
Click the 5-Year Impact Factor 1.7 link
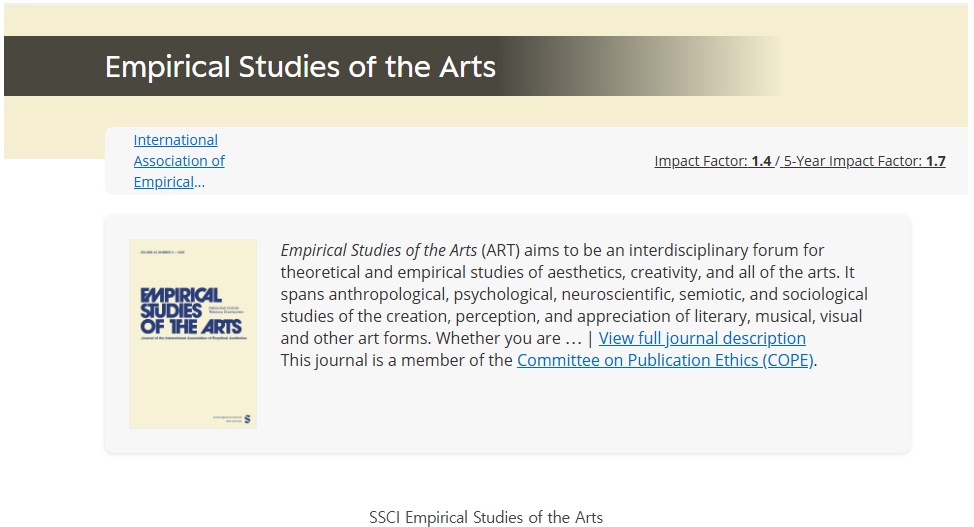click(x=864, y=161)
